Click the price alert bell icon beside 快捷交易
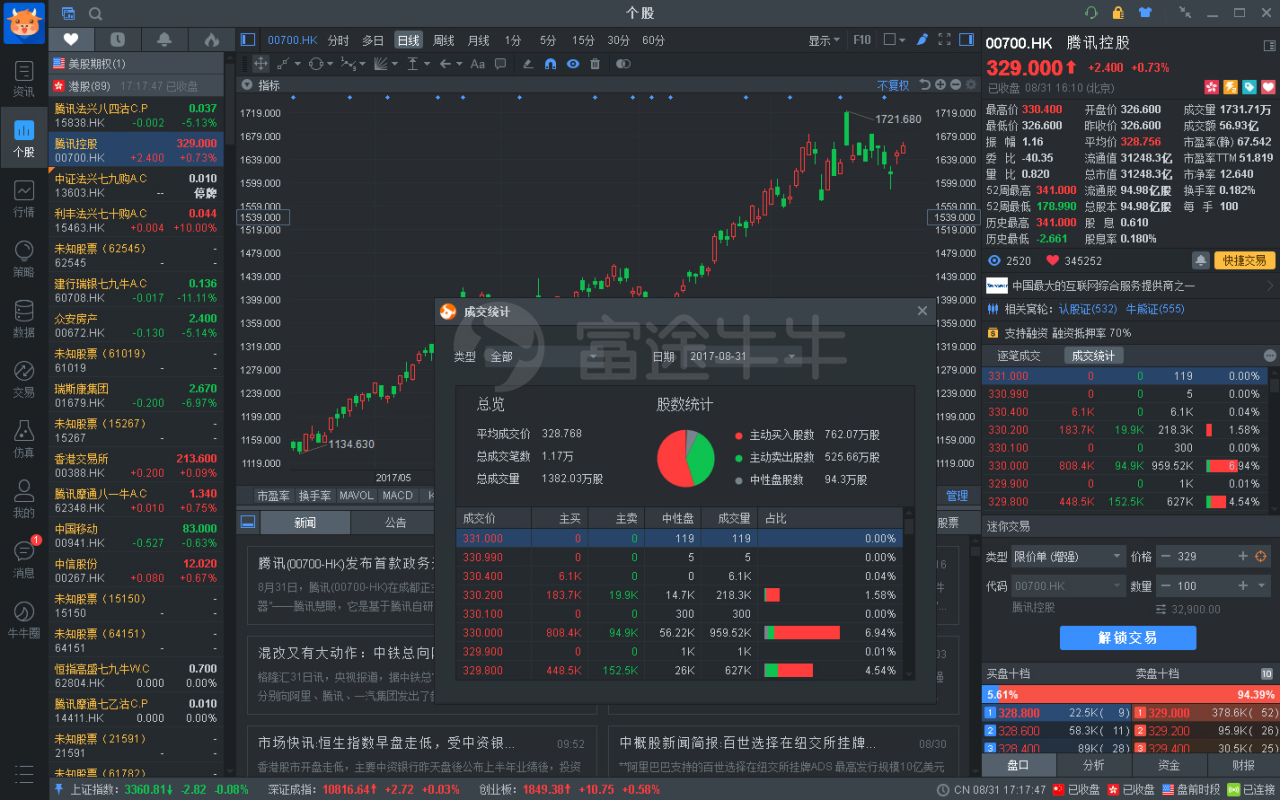 click(x=1200, y=260)
